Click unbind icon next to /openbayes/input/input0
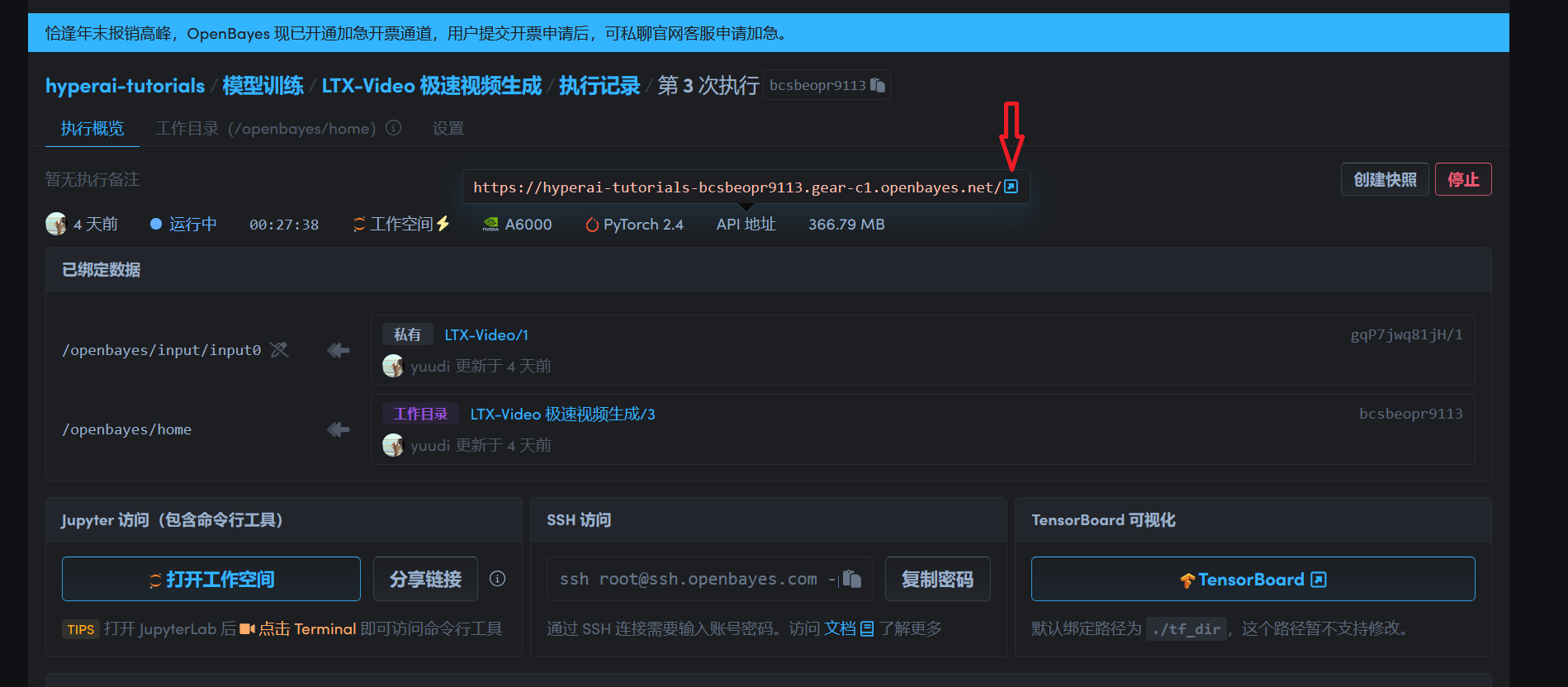Viewport: 1568px width, 687px height. [279, 350]
